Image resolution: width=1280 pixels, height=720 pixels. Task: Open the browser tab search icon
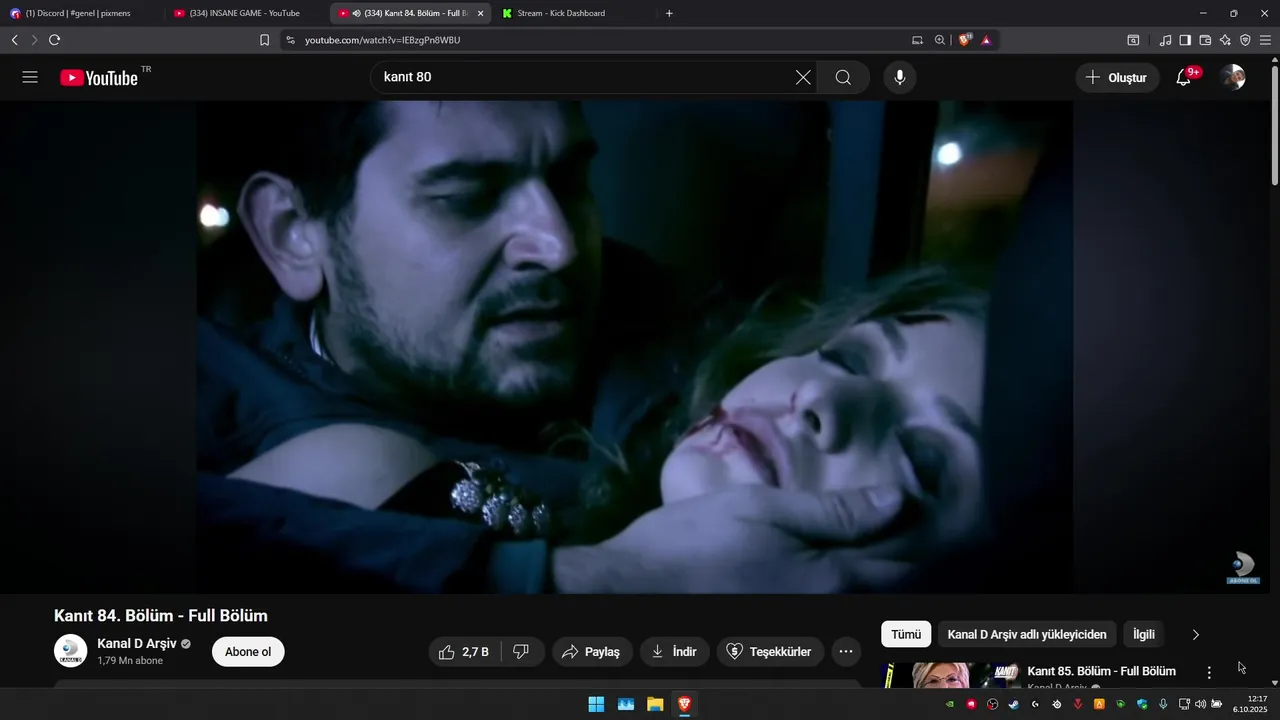(1133, 40)
